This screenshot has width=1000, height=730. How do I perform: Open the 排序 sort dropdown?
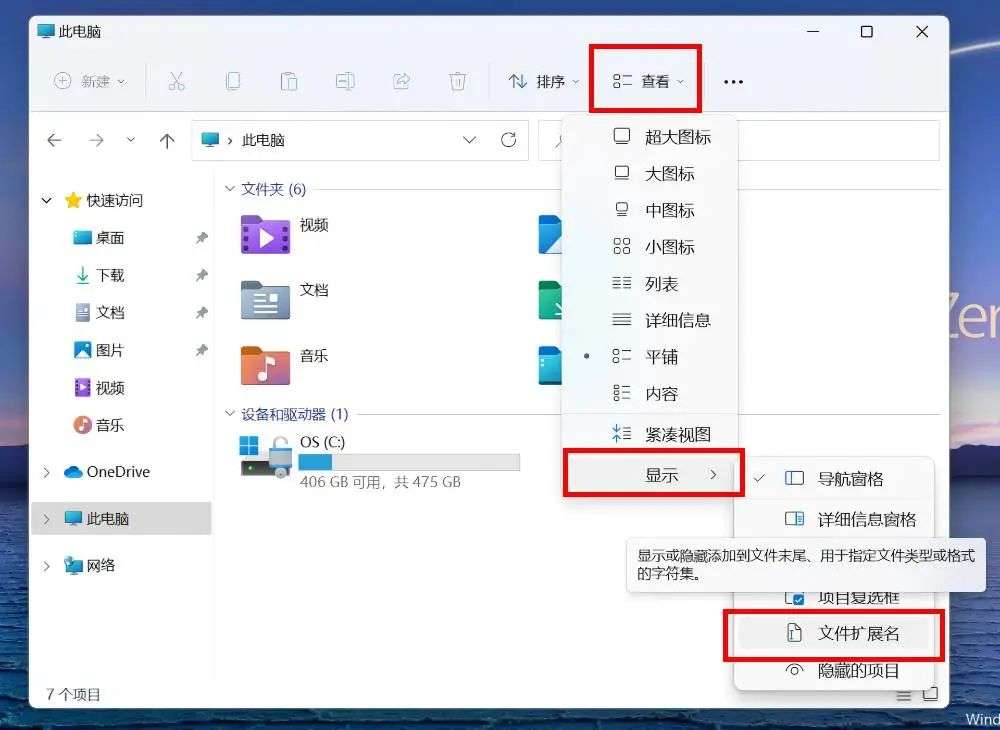(x=544, y=82)
